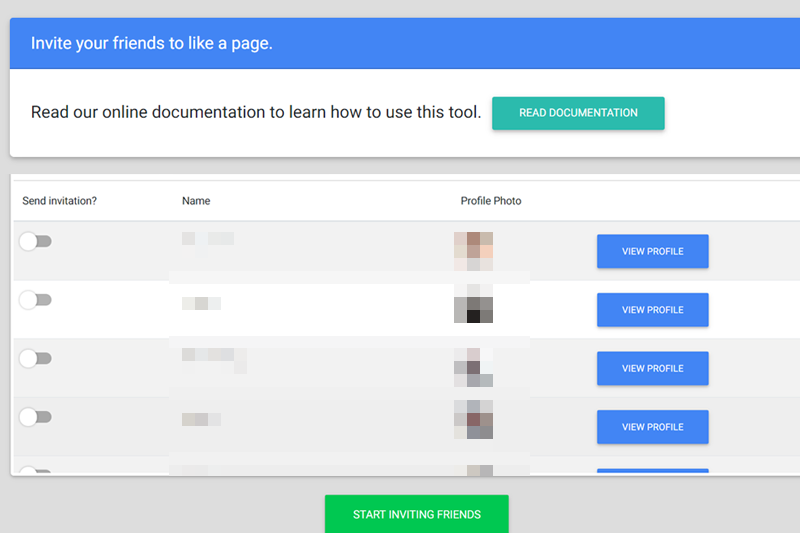Select View Profile for the third friend
Screen dimensions: 800x533
(x=652, y=368)
